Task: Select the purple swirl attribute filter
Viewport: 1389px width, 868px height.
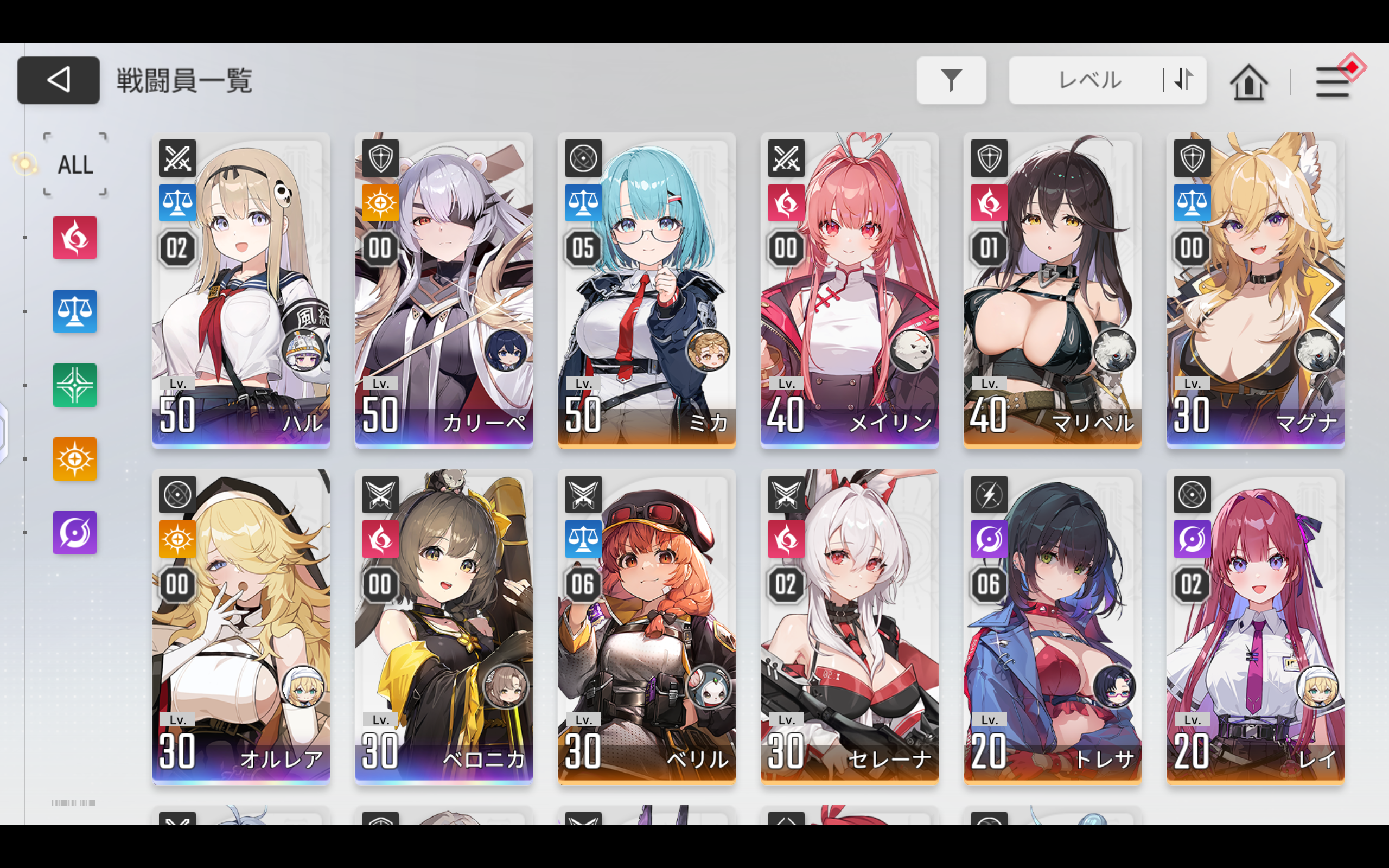Action: pyautogui.click(x=75, y=533)
